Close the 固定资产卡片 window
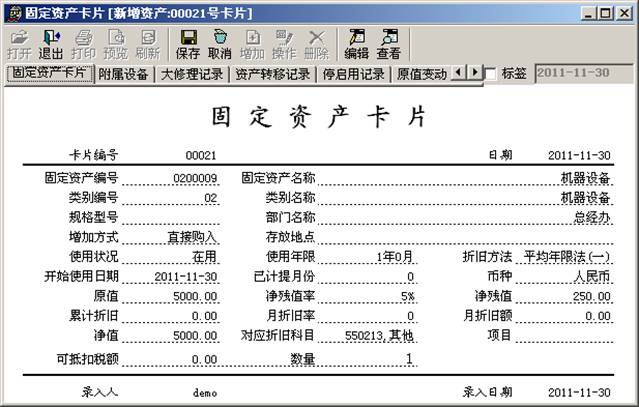This screenshot has width=639, height=407. (624, 13)
